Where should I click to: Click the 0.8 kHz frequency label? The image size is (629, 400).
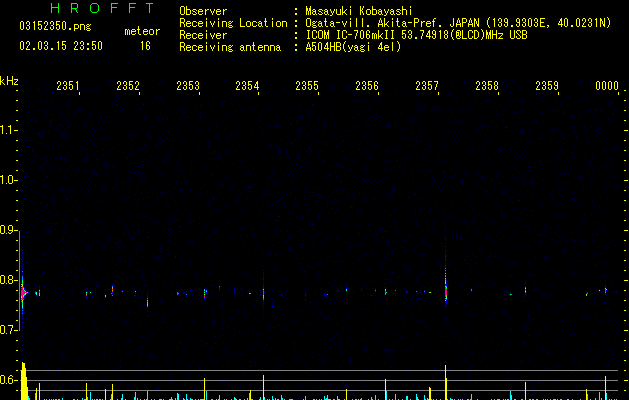click(8, 280)
